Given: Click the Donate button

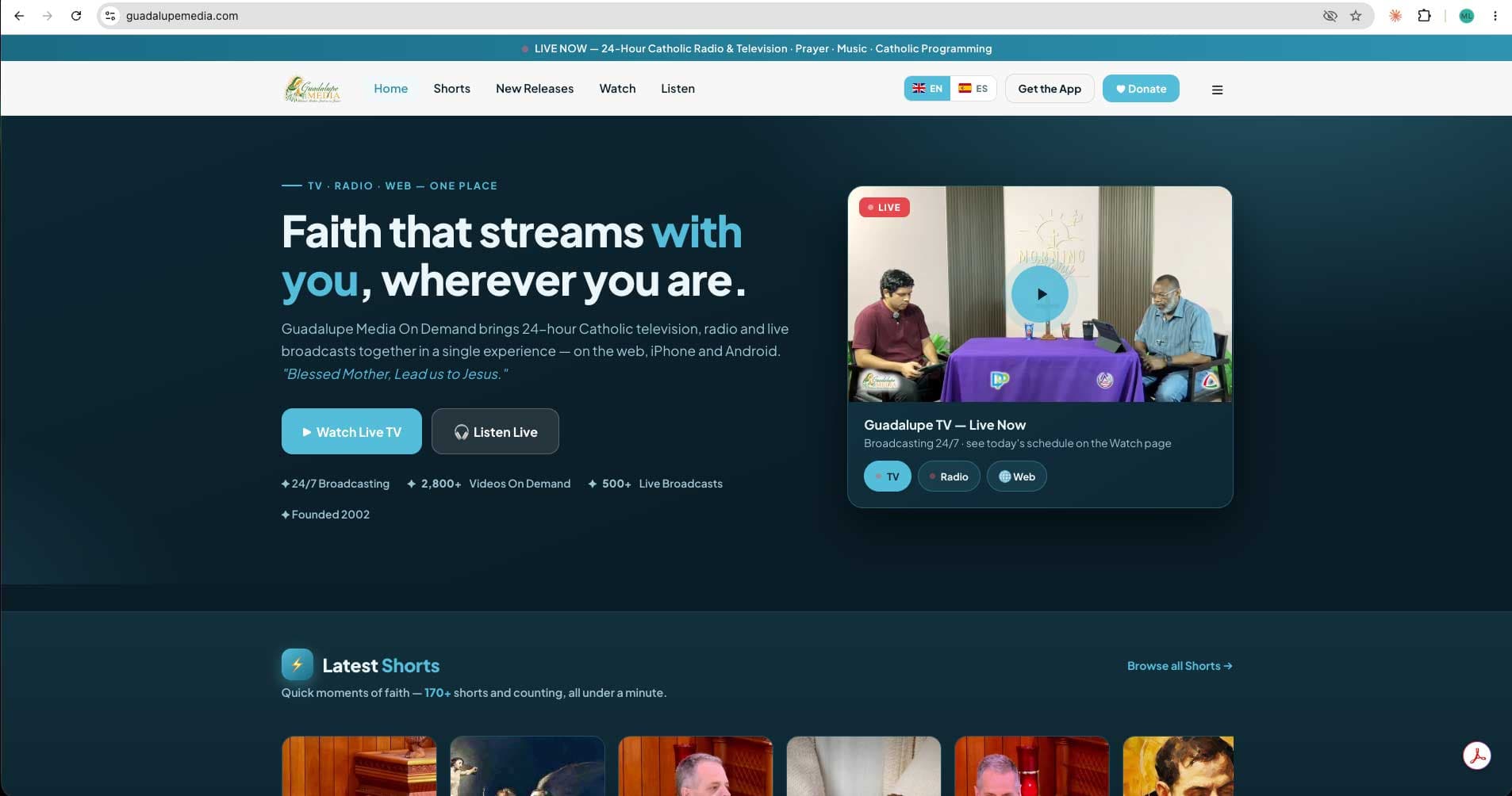Looking at the screenshot, I should [1141, 89].
